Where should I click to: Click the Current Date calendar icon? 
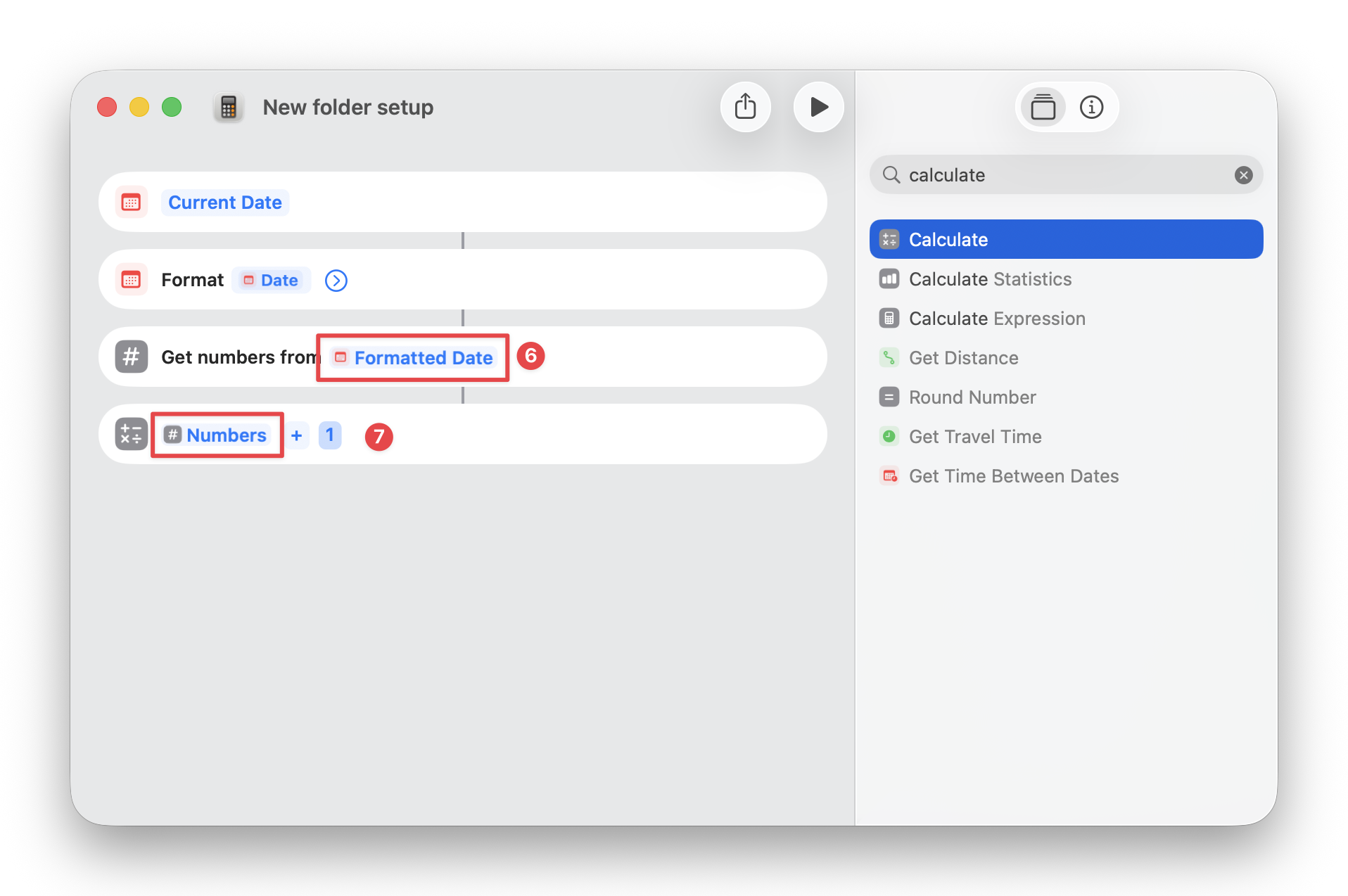[x=132, y=202]
